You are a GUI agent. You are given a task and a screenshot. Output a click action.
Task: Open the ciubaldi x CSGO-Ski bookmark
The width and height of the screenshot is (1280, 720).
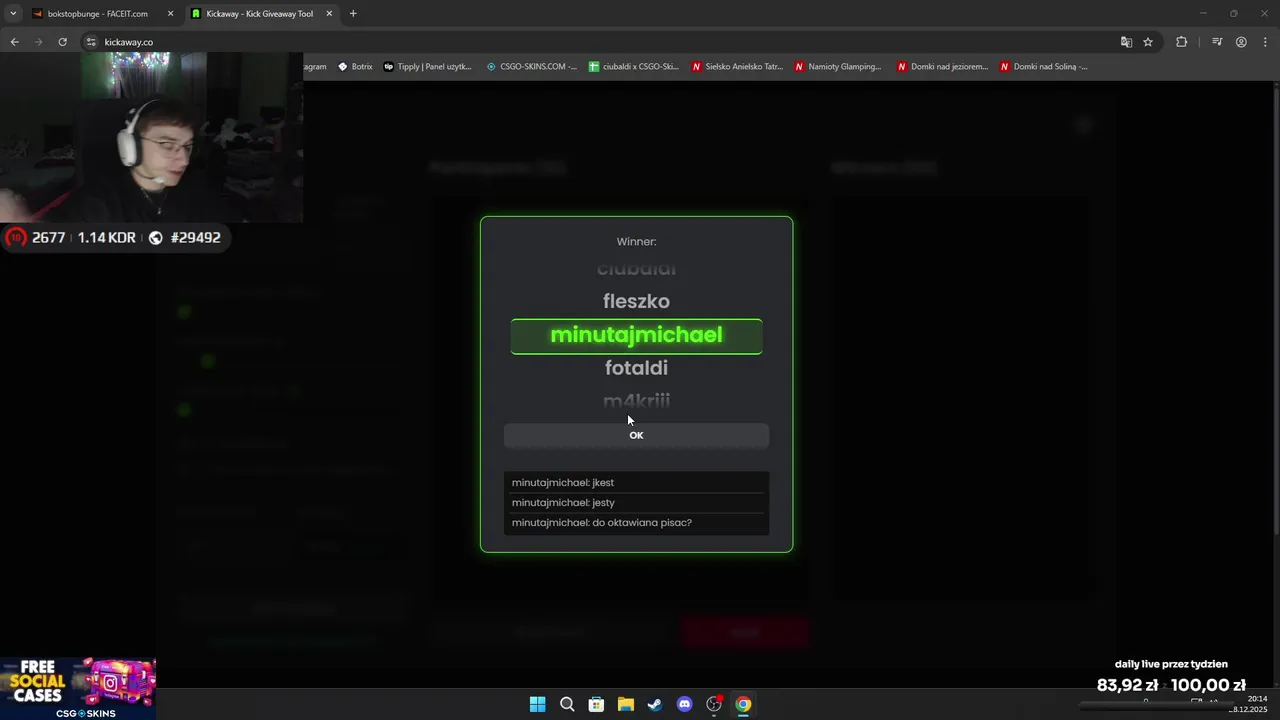pyautogui.click(x=634, y=67)
